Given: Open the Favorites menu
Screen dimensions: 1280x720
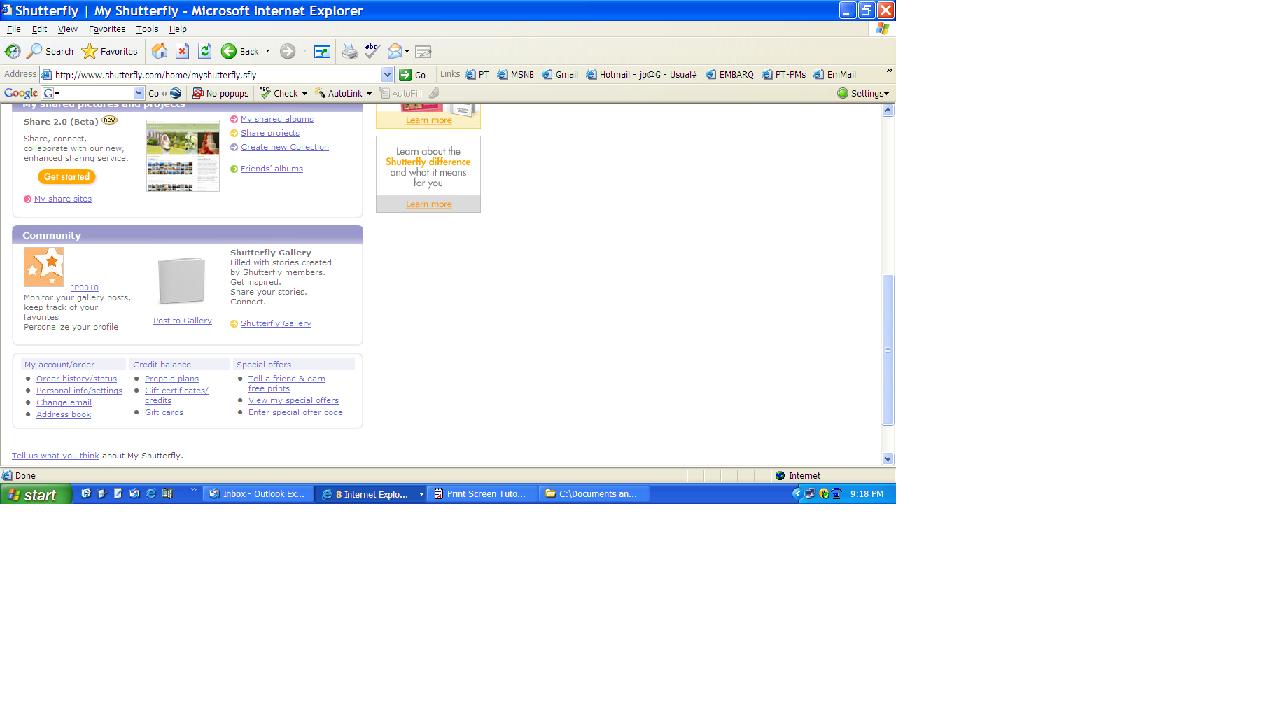Looking at the screenshot, I should (107, 29).
